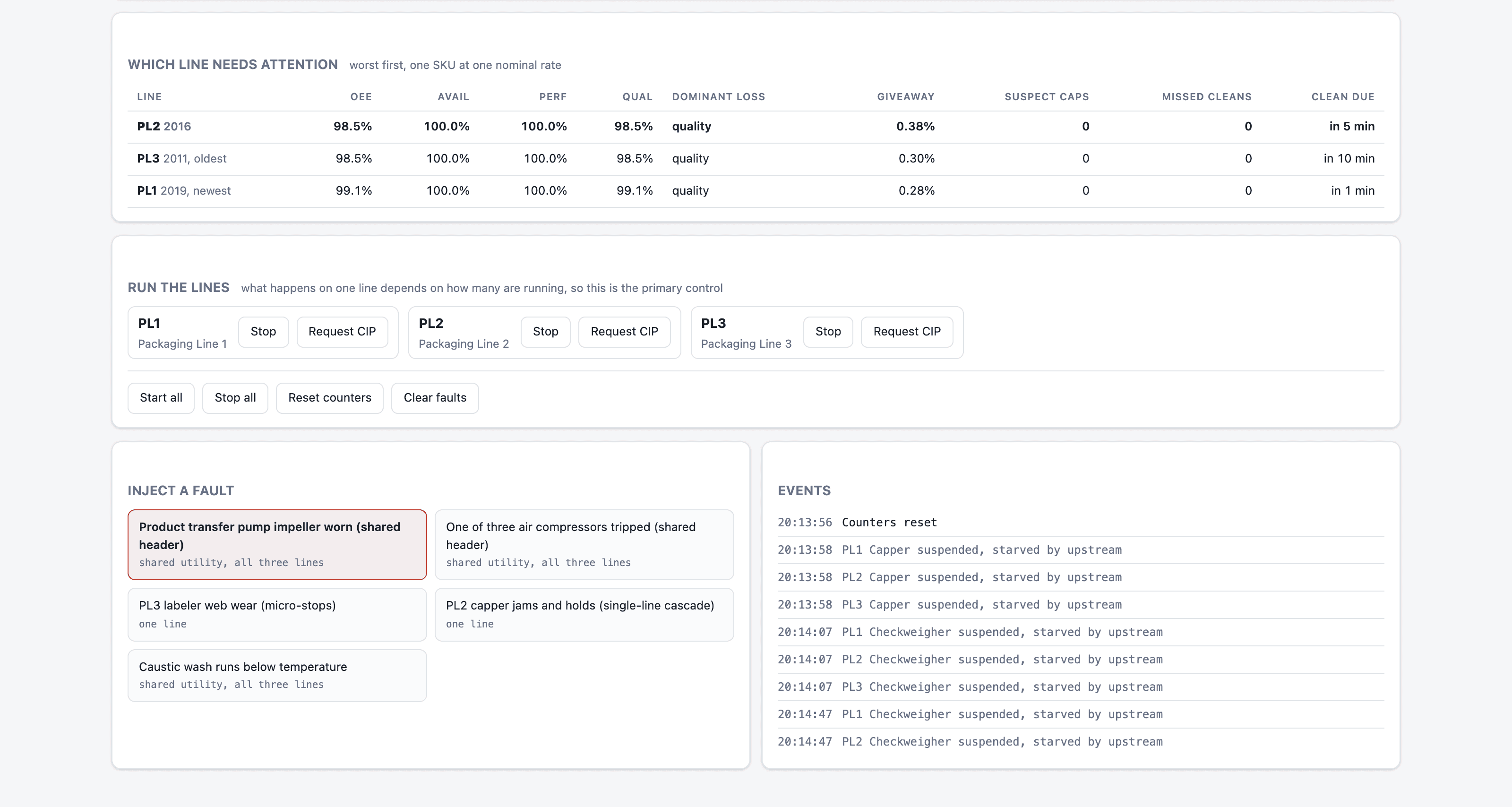
Task: Inject air compressor tripped fault
Action: pyautogui.click(x=584, y=545)
